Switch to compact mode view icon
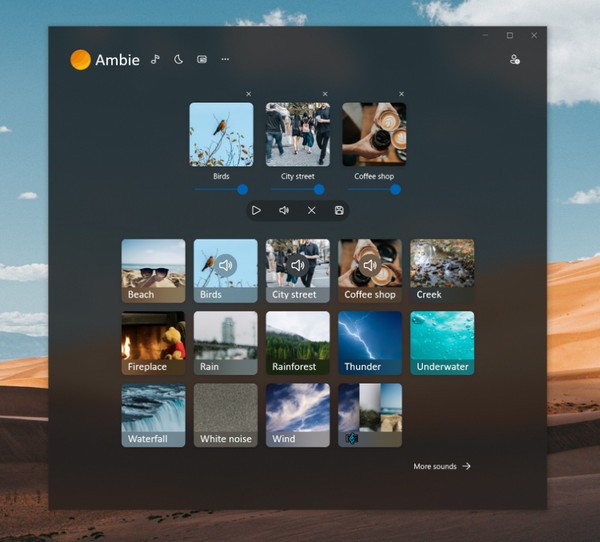This screenshot has height=542, width=600. 202,59
